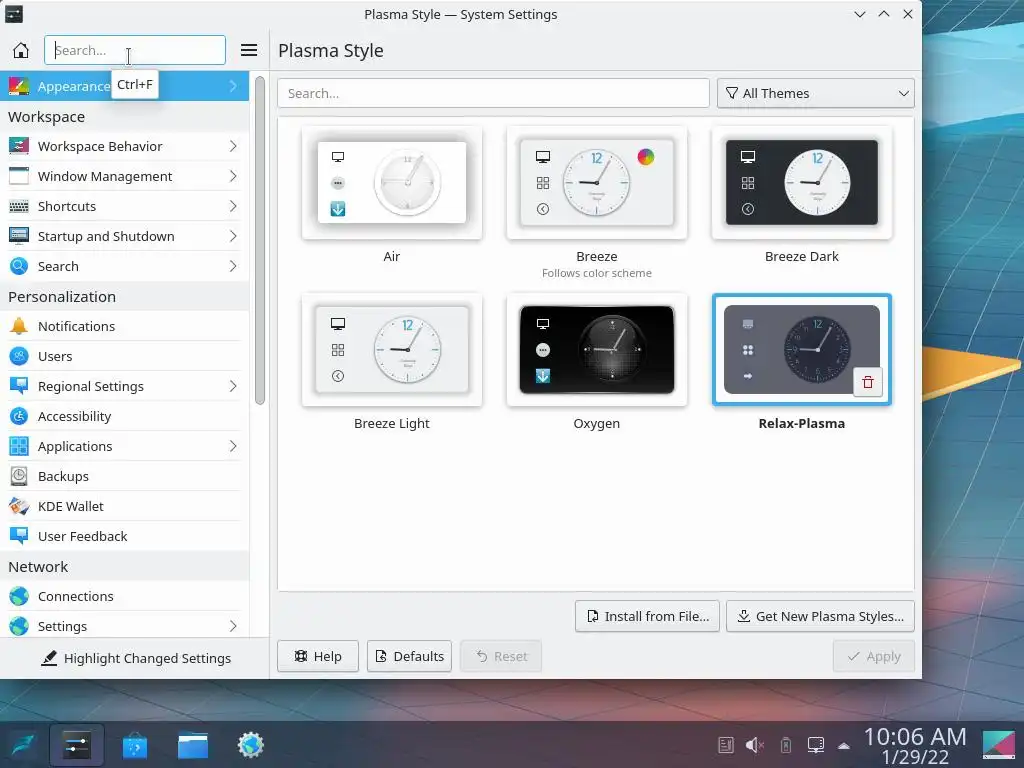Image resolution: width=1024 pixels, height=768 pixels.
Task: Click the Workspace Behavior icon
Action: [x=19, y=146]
